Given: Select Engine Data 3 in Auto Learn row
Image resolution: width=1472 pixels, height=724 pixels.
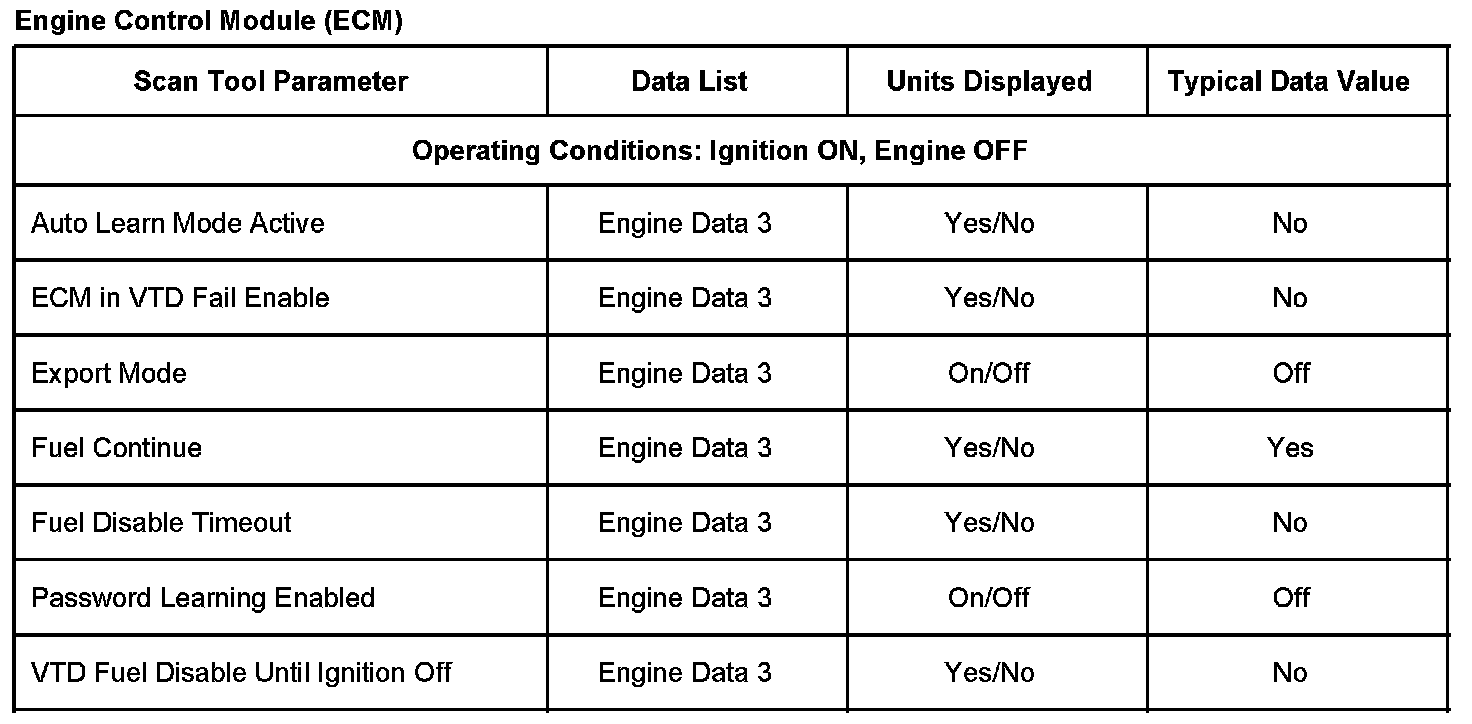Looking at the screenshot, I should [685, 223].
